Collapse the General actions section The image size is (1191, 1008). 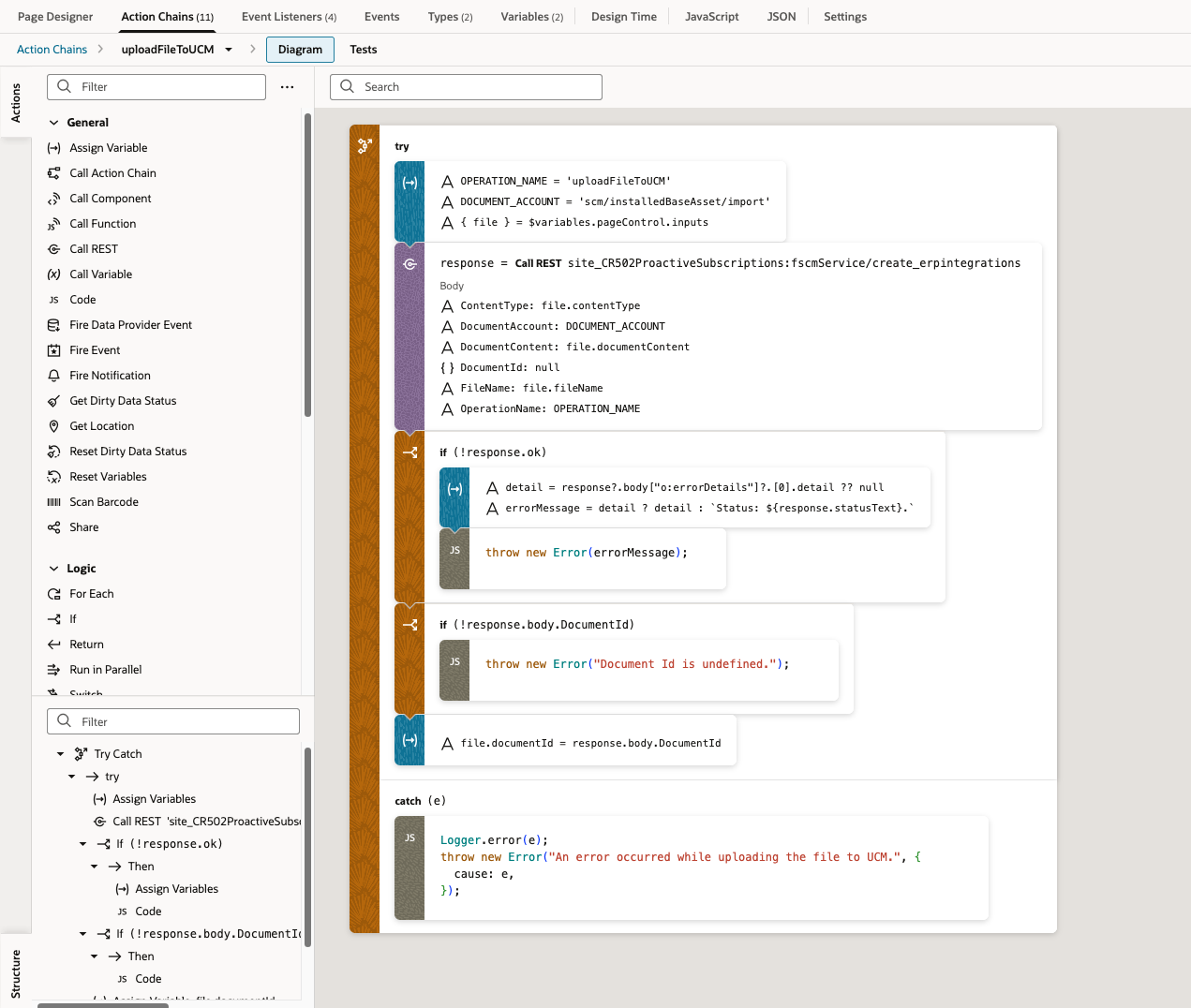click(54, 123)
